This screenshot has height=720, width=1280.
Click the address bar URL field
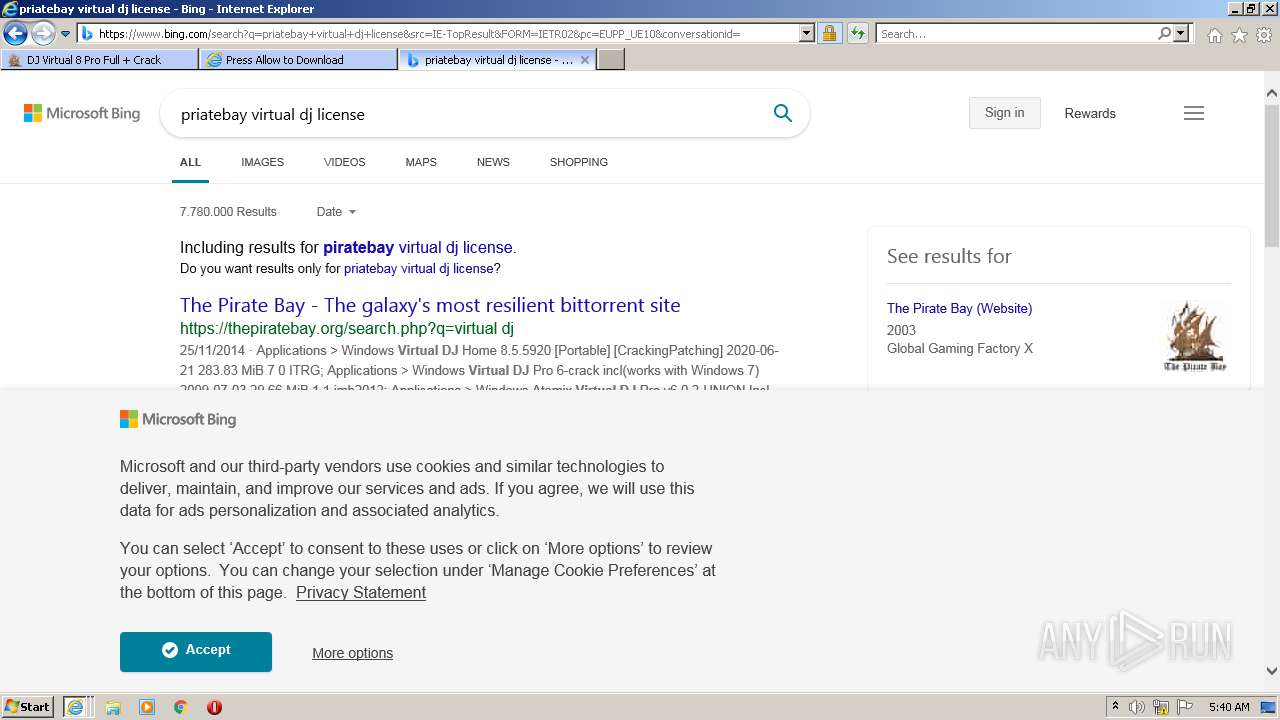[x=438, y=33]
